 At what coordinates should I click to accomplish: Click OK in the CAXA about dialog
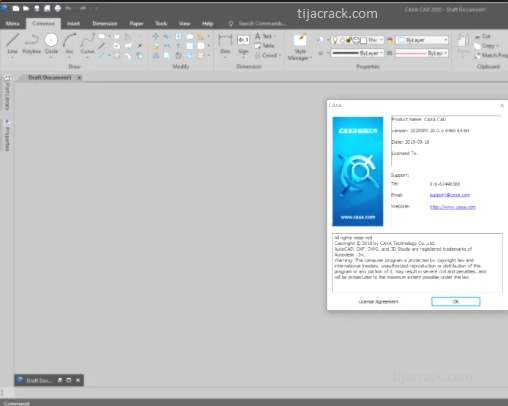point(456,301)
